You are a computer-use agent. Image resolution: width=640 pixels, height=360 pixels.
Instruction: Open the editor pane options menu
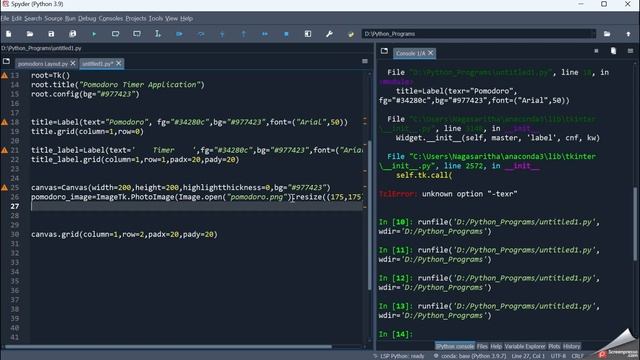coord(365,61)
